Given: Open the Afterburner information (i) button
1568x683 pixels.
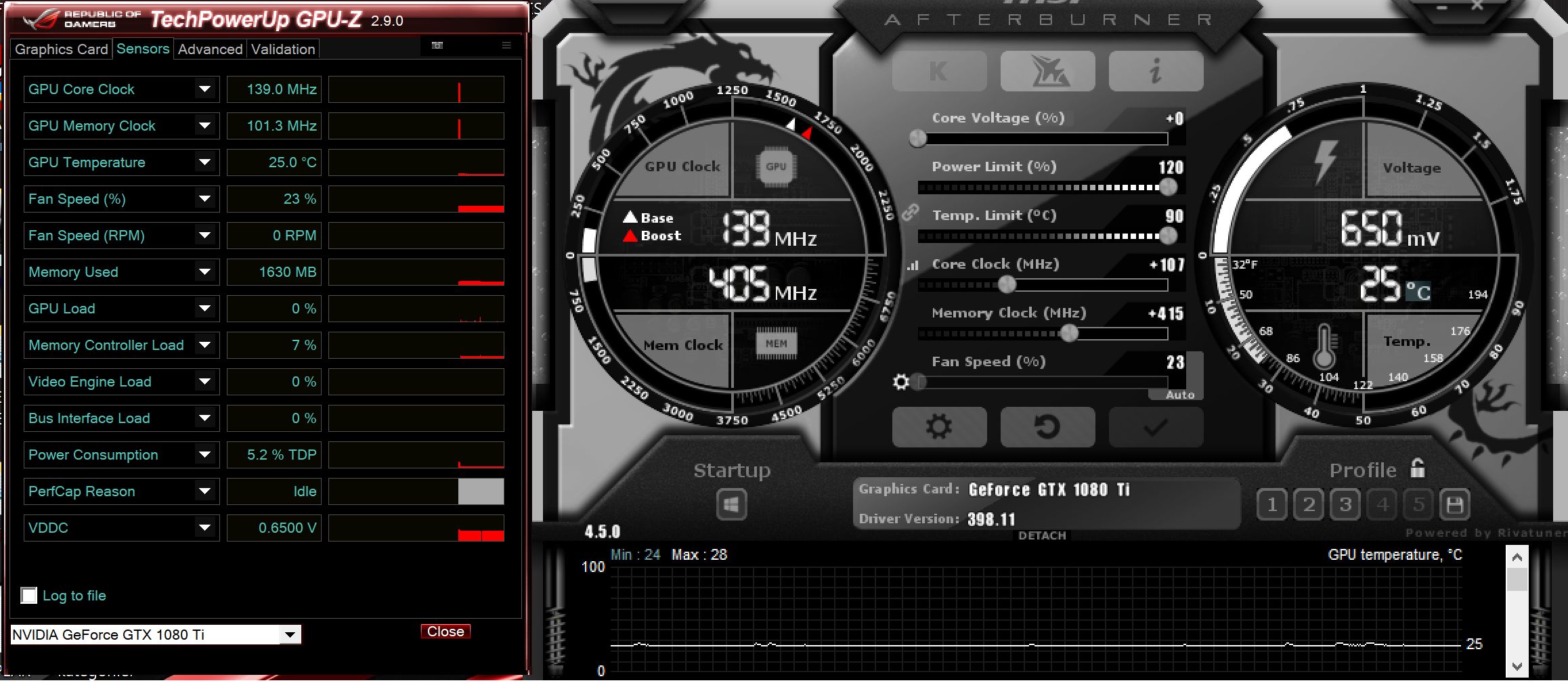Looking at the screenshot, I should 1156,71.
